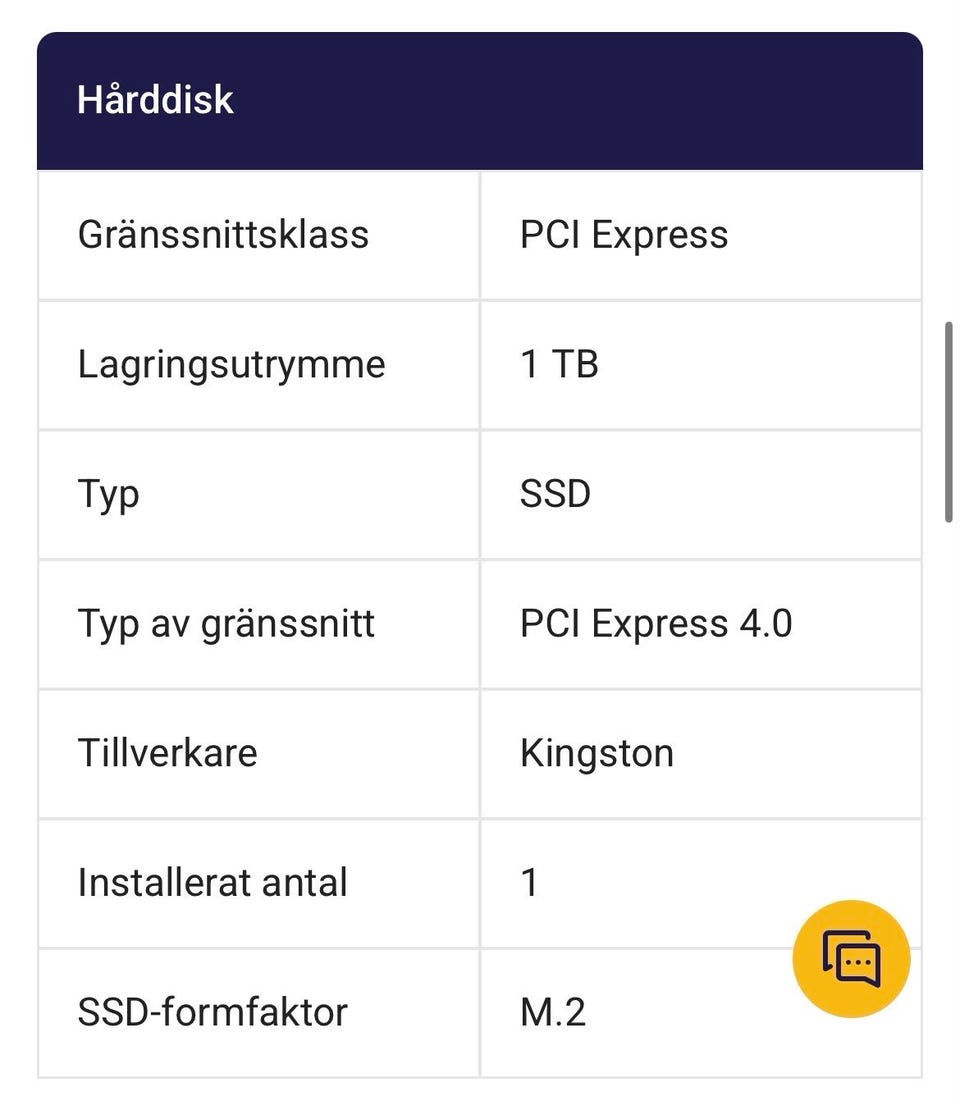Tap the SSD-formfaktor label
The height and width of the screenshot is (1101, 960).
coord(212,1012)
